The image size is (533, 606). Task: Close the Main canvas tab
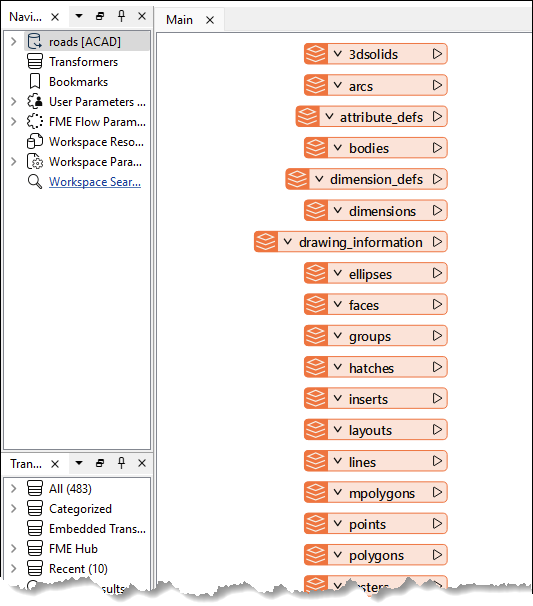[210, 20]
